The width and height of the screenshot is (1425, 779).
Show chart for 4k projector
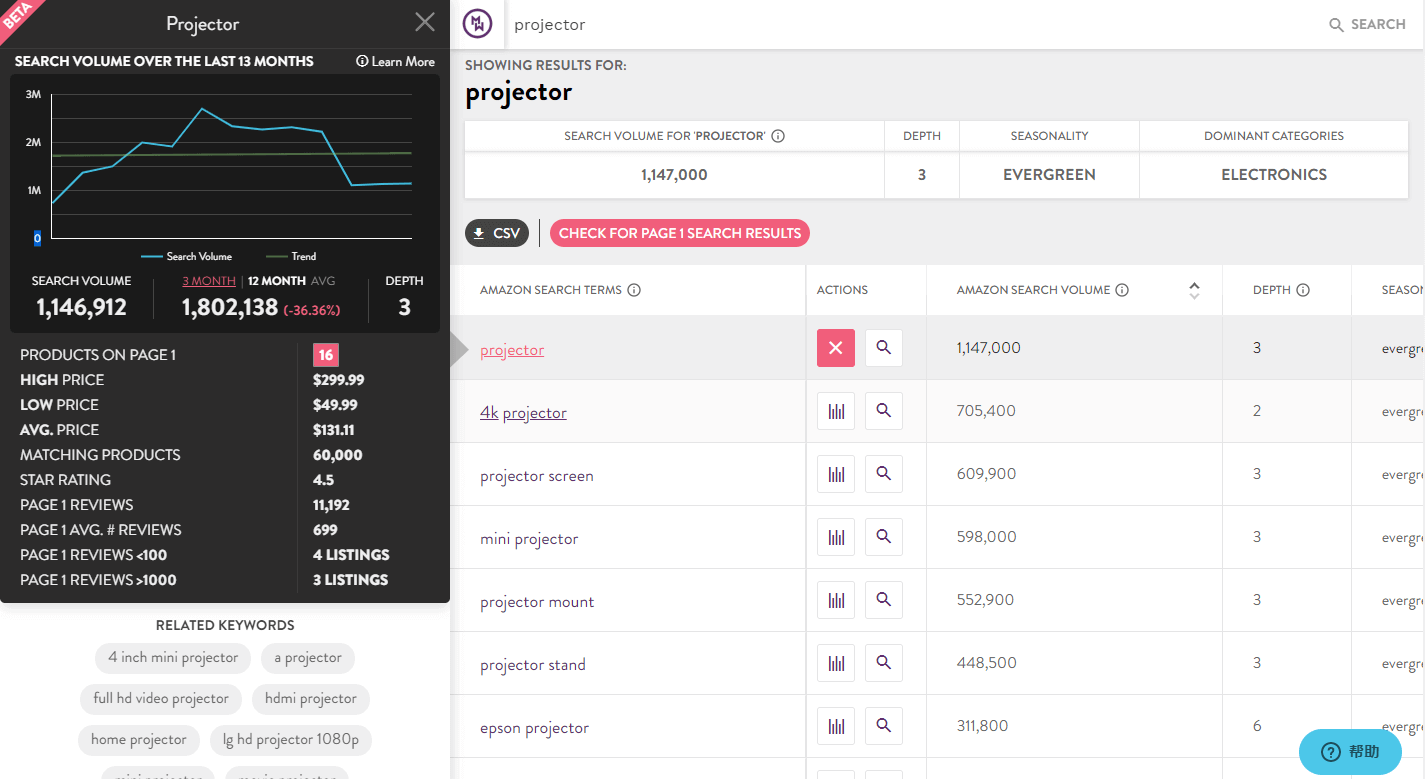(836, 411)
